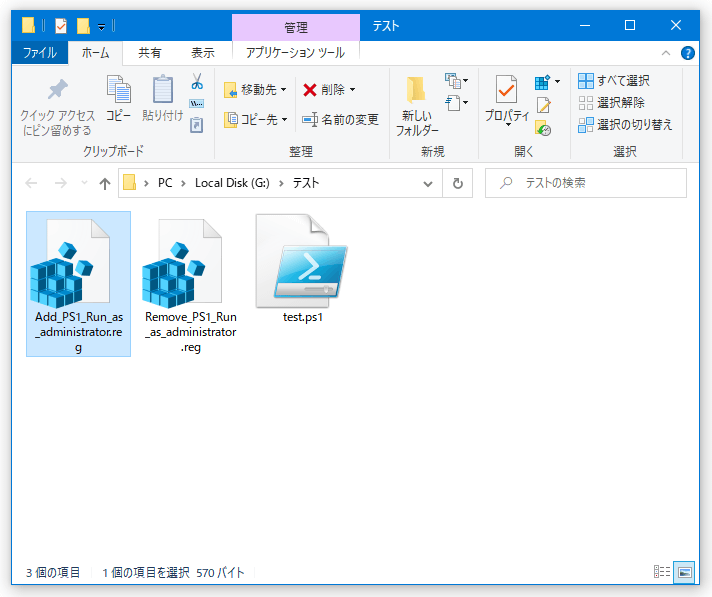
Task: Expand the chevron after Local Disk (G:)
Action: coord(281,183)
